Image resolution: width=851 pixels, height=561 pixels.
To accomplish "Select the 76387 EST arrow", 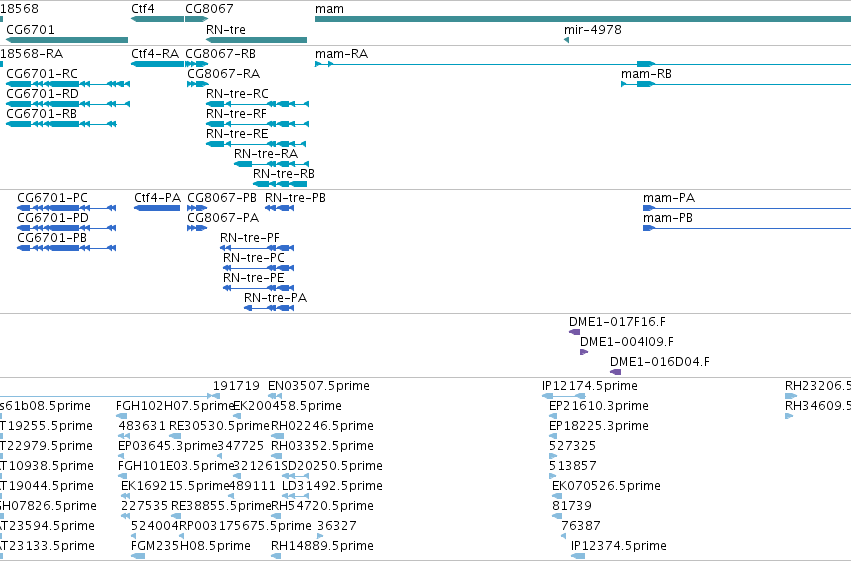I will point(564,537).
